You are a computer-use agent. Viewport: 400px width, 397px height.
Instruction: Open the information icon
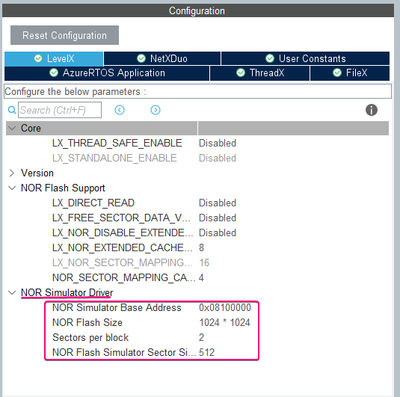pos(372,110)
